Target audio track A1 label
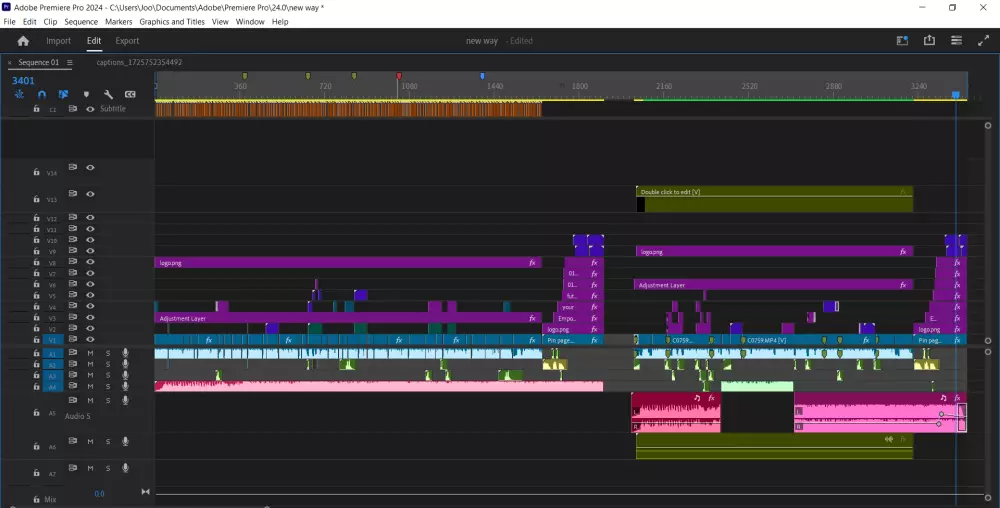This screenshot has height=508, width=1000. 53,353
